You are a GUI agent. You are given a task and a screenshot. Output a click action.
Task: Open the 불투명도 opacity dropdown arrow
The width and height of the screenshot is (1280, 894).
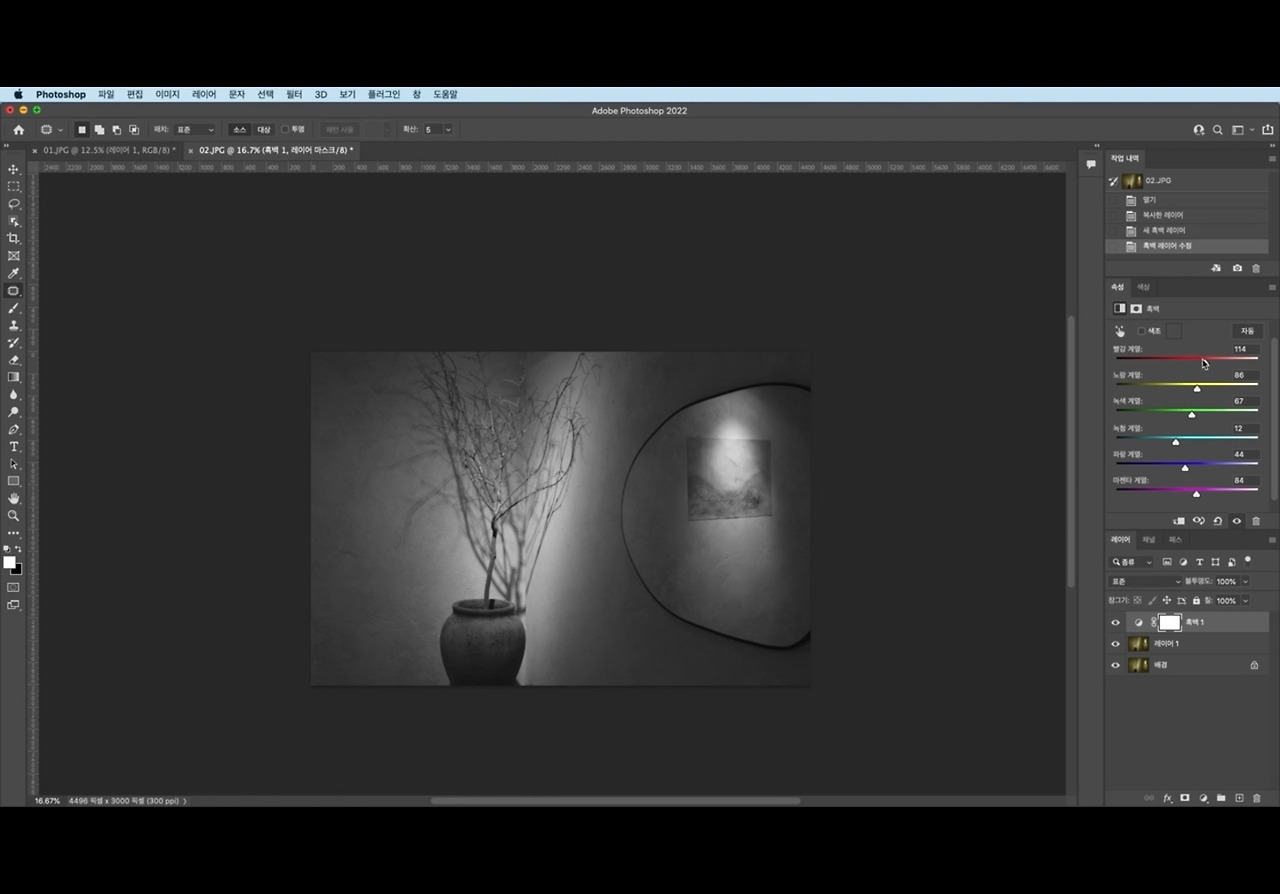(x=1245, y=581)
